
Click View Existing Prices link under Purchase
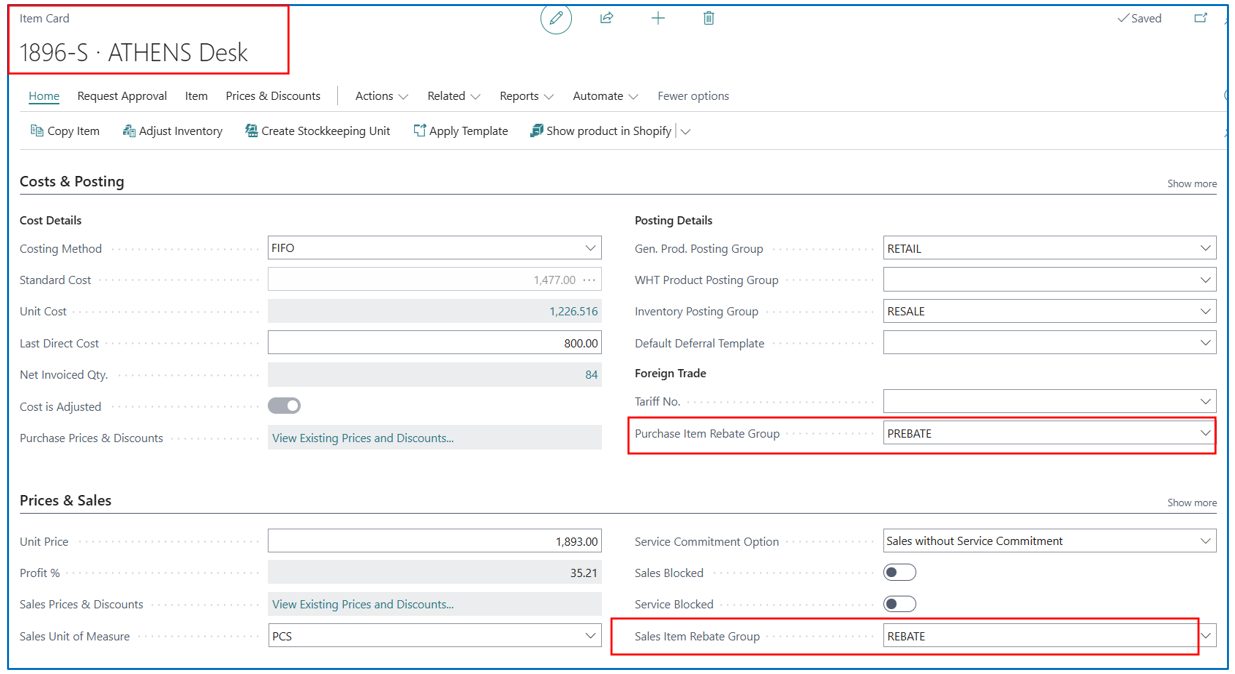click(x=363, y=438)
